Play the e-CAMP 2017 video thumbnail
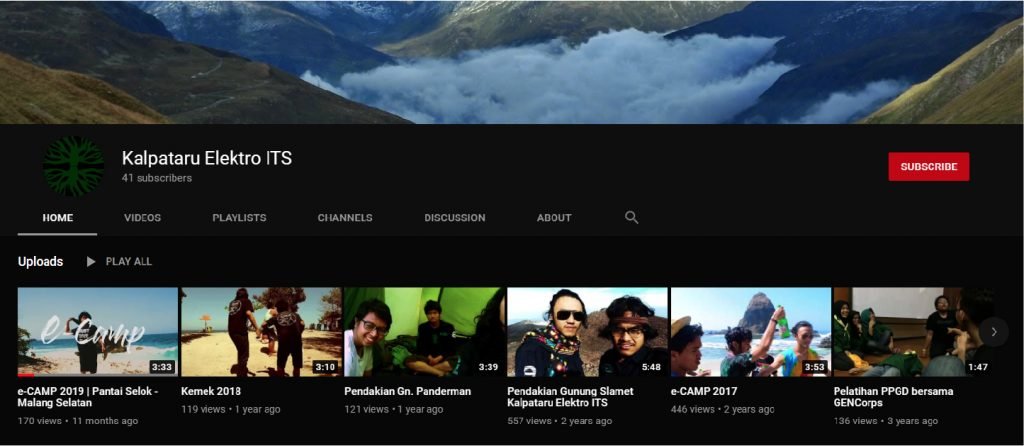The height and width of the screenshot is (446, 1024). tap(750, 332)
